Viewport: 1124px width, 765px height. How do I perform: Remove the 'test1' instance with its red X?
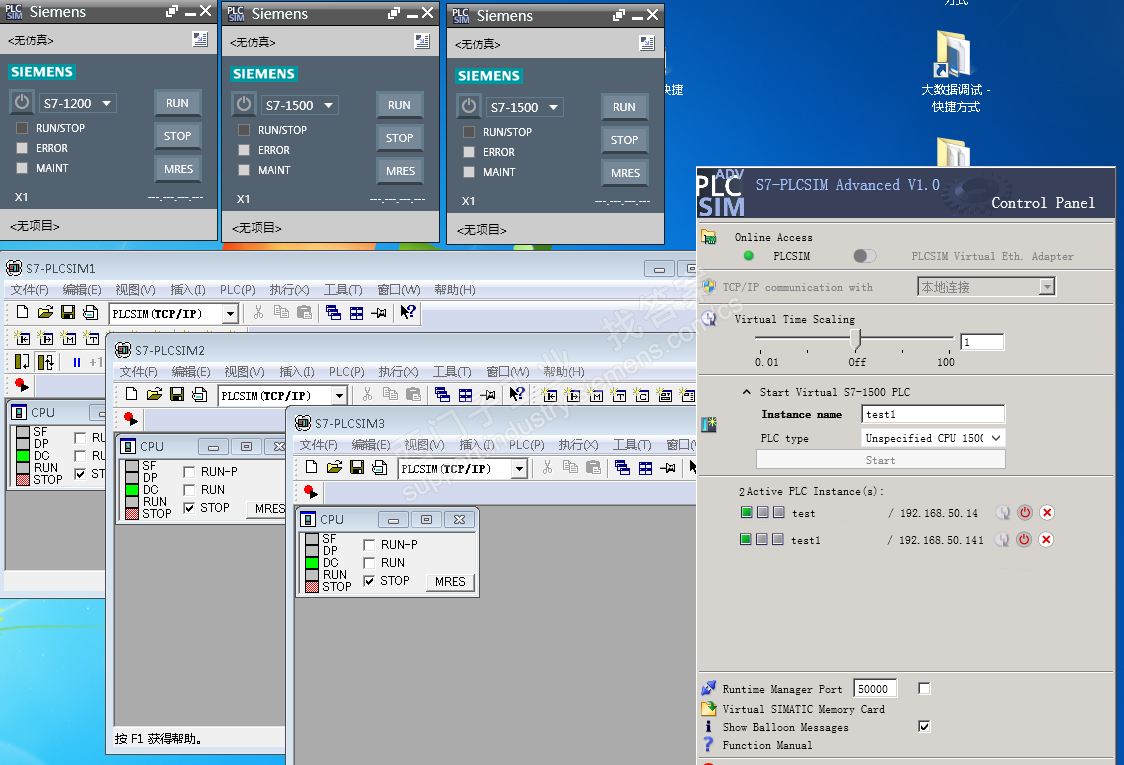(1047, 540)
